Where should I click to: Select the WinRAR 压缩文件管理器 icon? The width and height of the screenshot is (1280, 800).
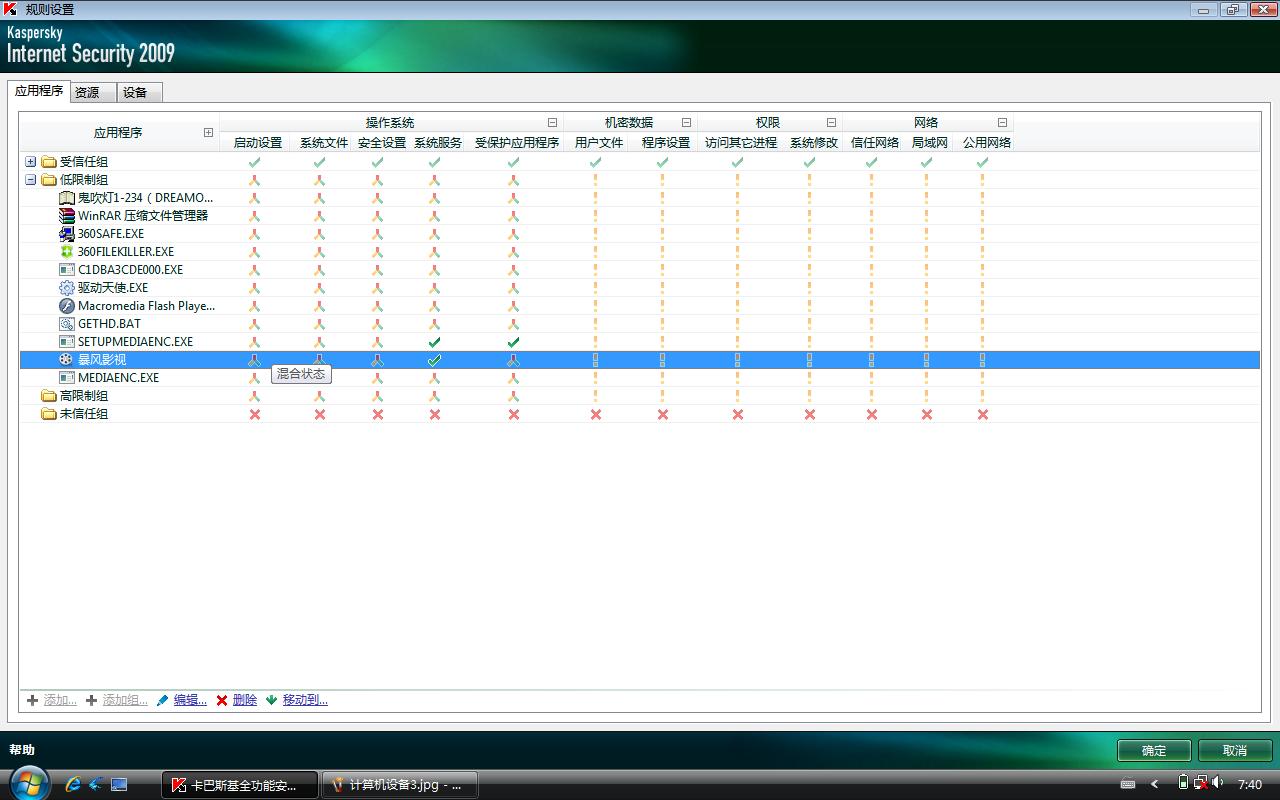click(x=67, y=216)
